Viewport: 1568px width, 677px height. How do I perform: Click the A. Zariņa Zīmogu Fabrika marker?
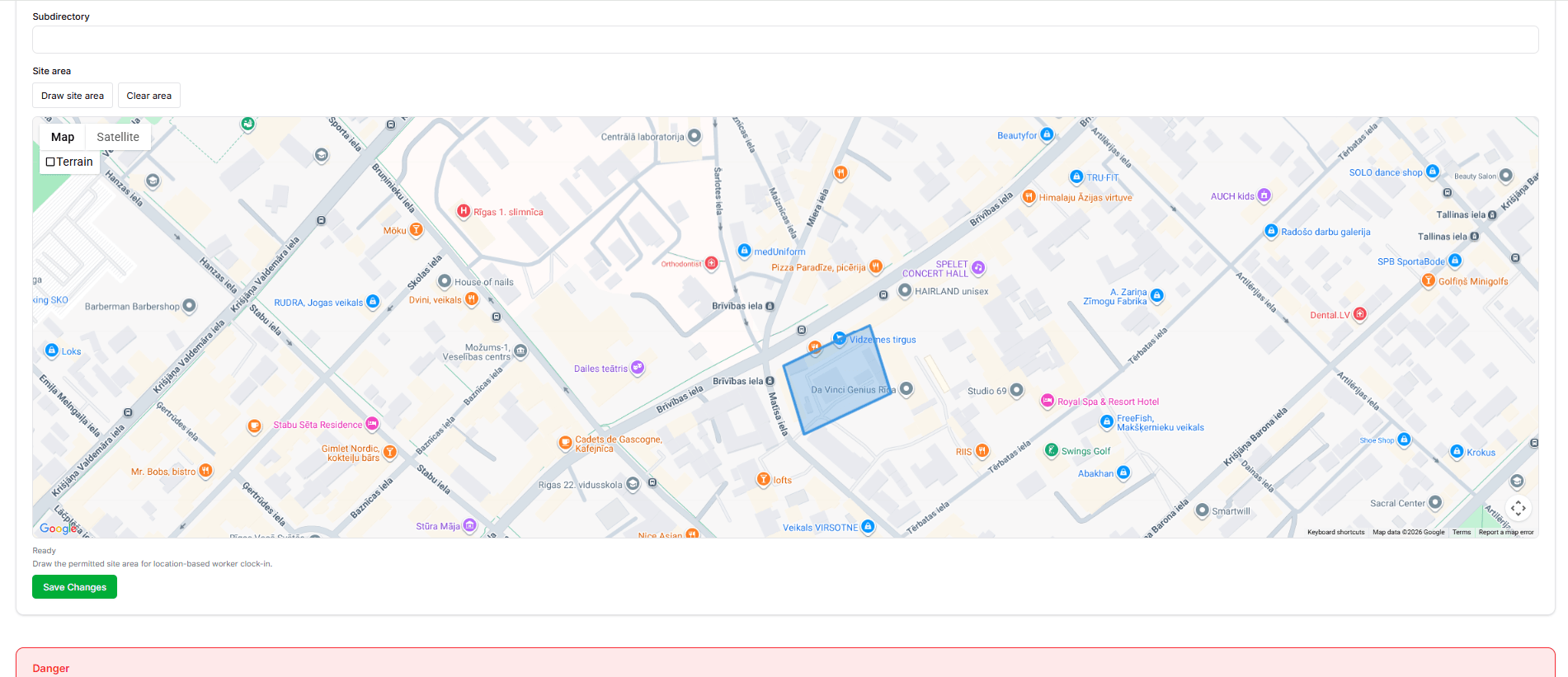coord(1157,295)
